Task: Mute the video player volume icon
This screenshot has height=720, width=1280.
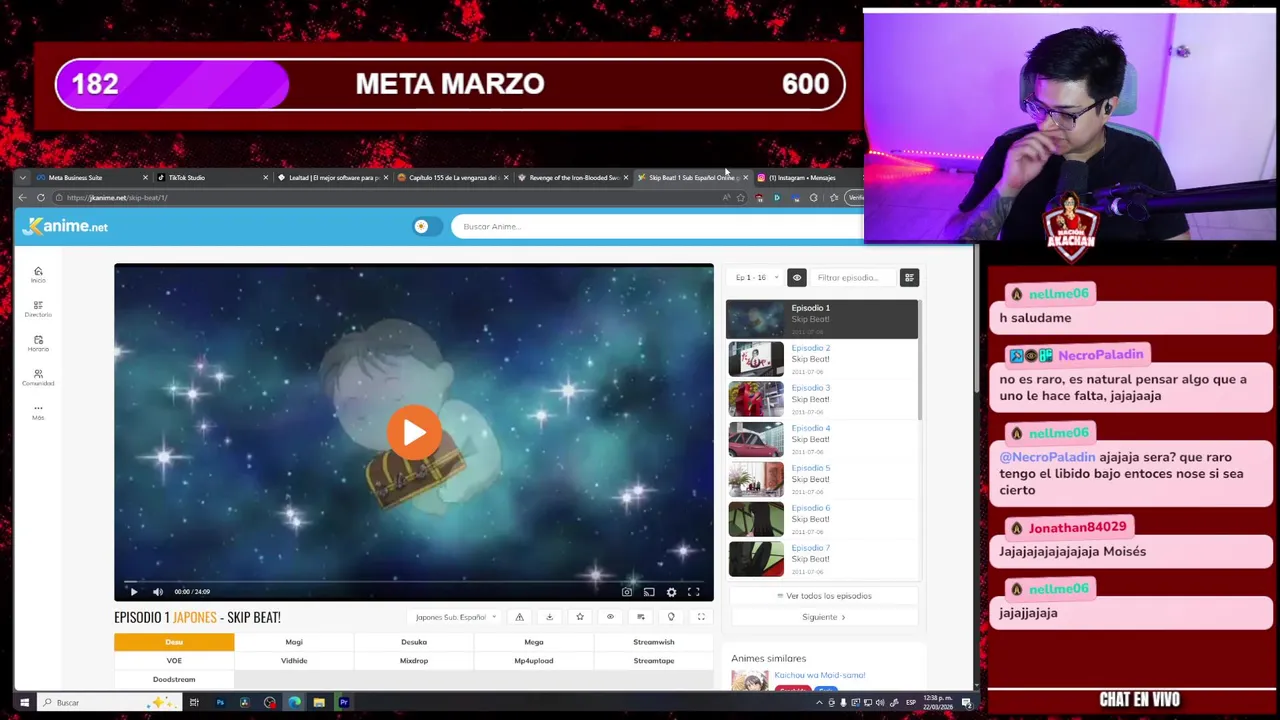Action: [157, 592]
